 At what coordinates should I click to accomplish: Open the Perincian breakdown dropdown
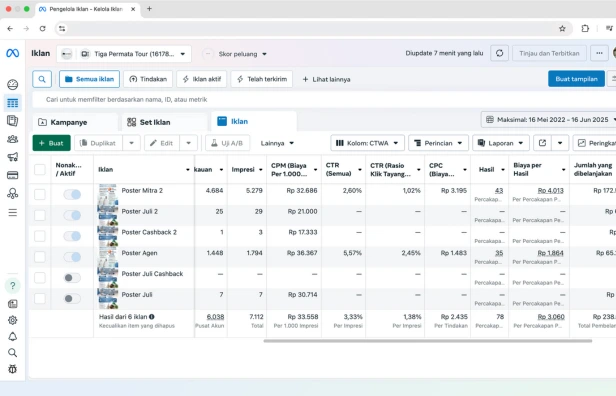[438, 143]
